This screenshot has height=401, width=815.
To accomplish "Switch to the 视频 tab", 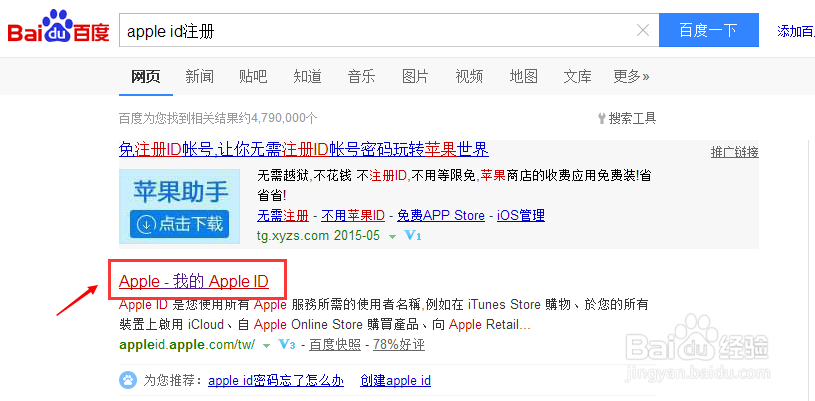I will point(469,77).
